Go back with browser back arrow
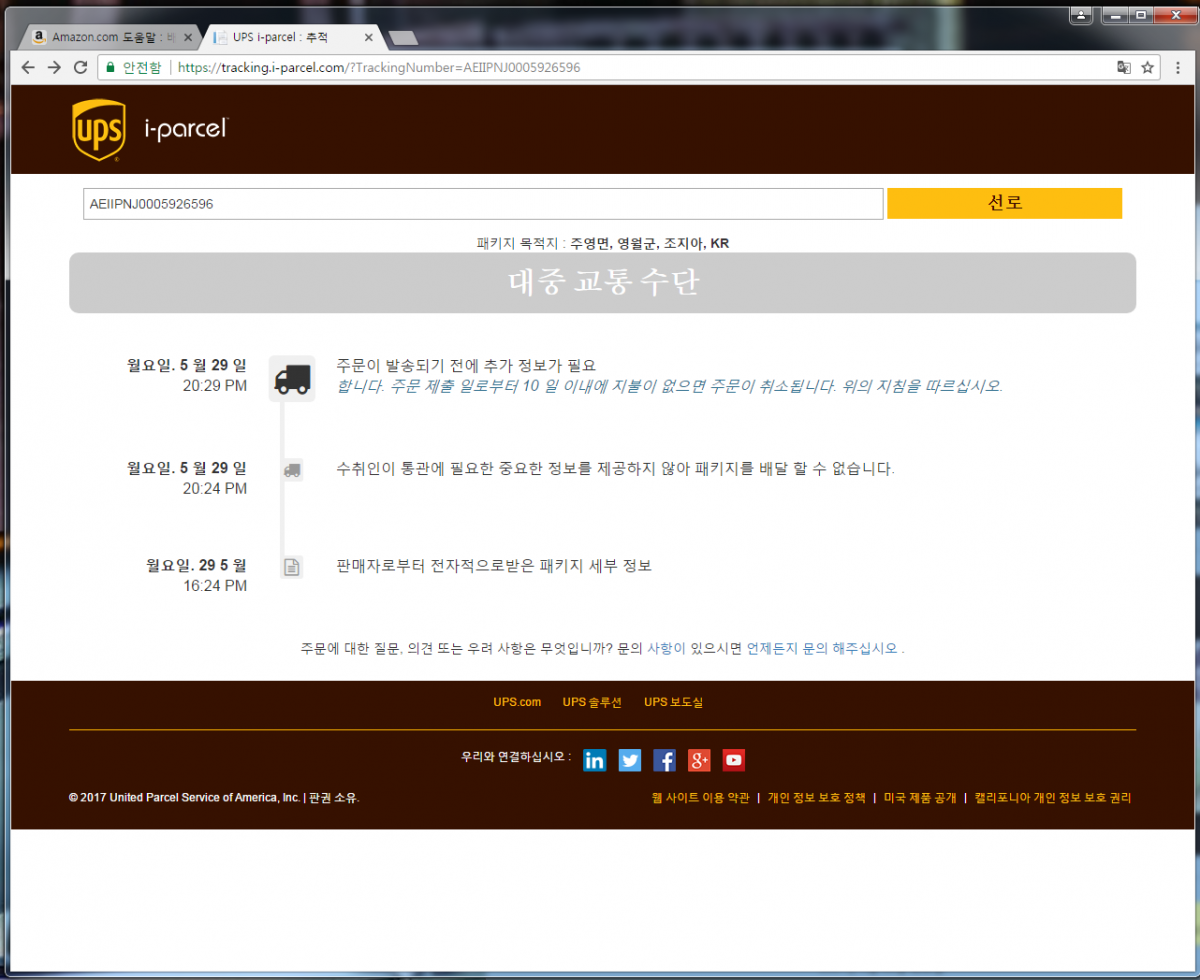The height and width of the screenshot is (980, 1200). tap(28, 68)
